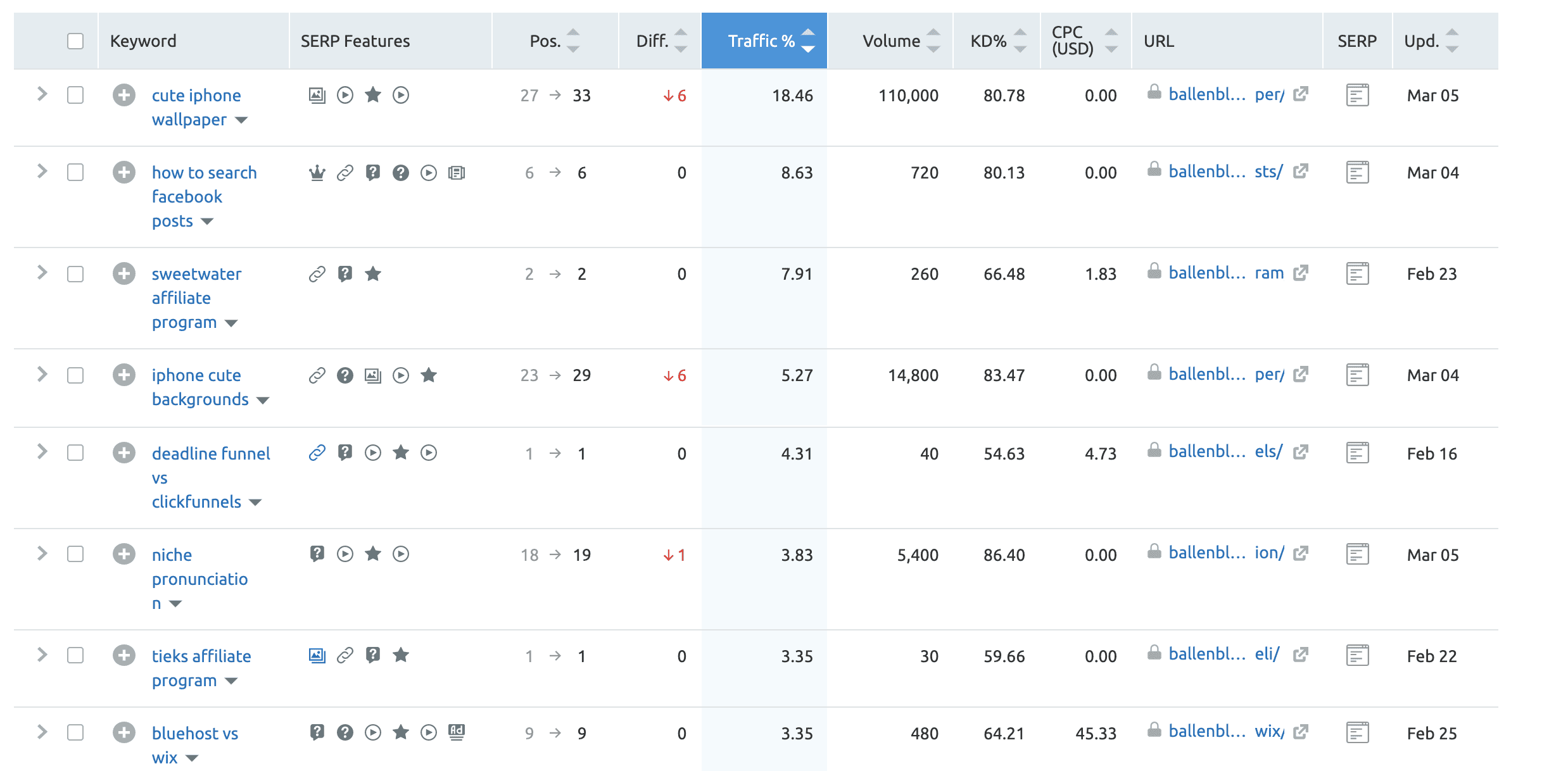Sort by Traffic % column header
Screen dimensions: 1568x771
point(764,41)
